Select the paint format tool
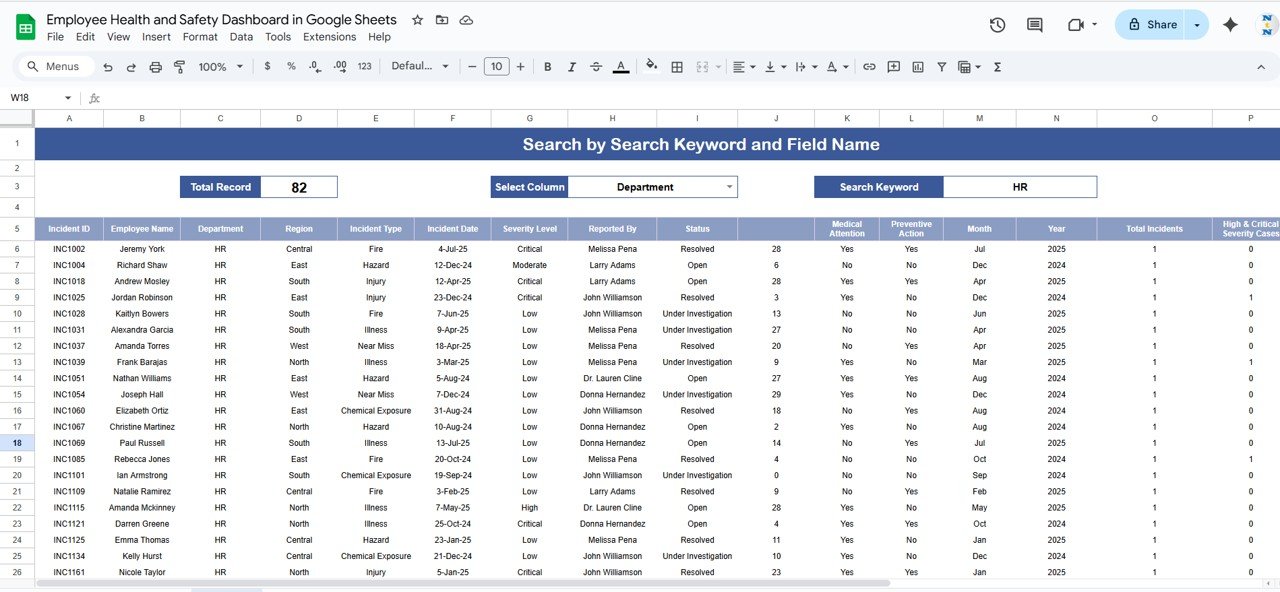Viewport: 1280px width, 592px height. click(x=180, y=67)
